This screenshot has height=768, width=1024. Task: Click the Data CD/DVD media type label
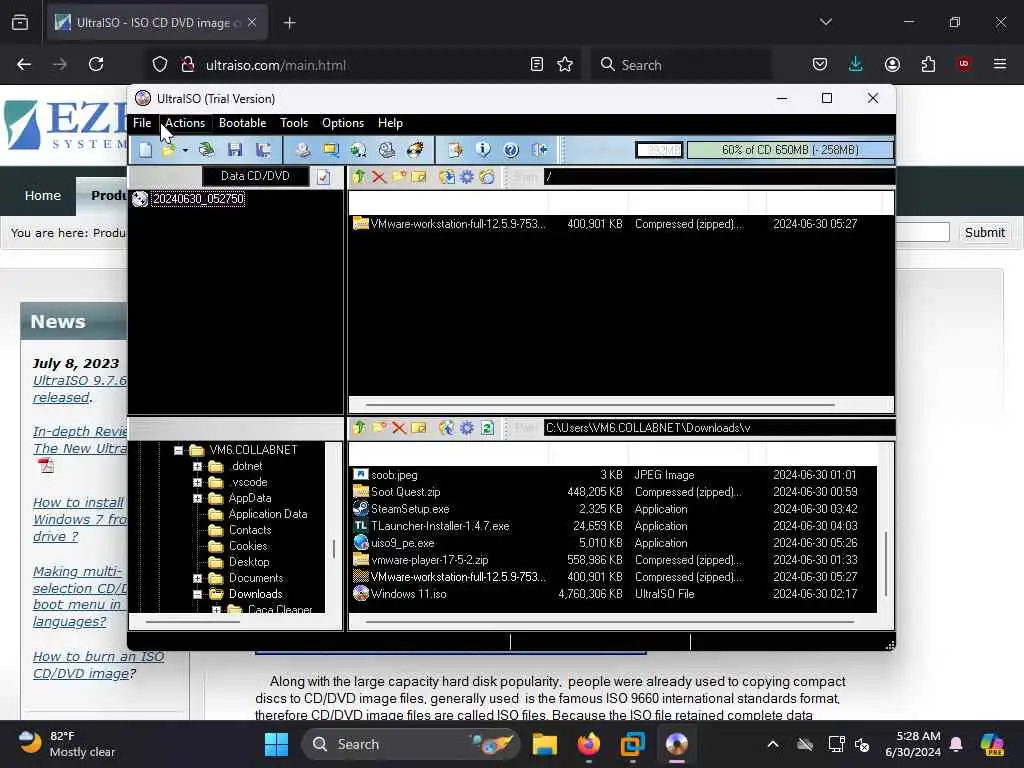pyautogui.click(x=255, y=176)
